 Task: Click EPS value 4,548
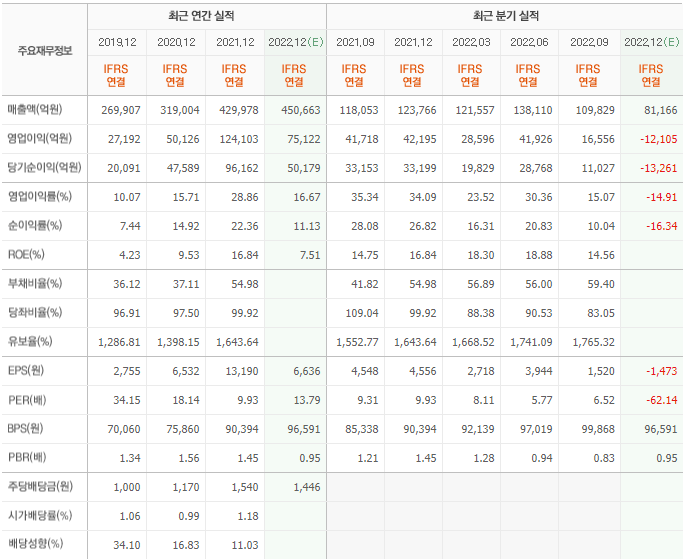pyautogui.click(x=365, y=371)
